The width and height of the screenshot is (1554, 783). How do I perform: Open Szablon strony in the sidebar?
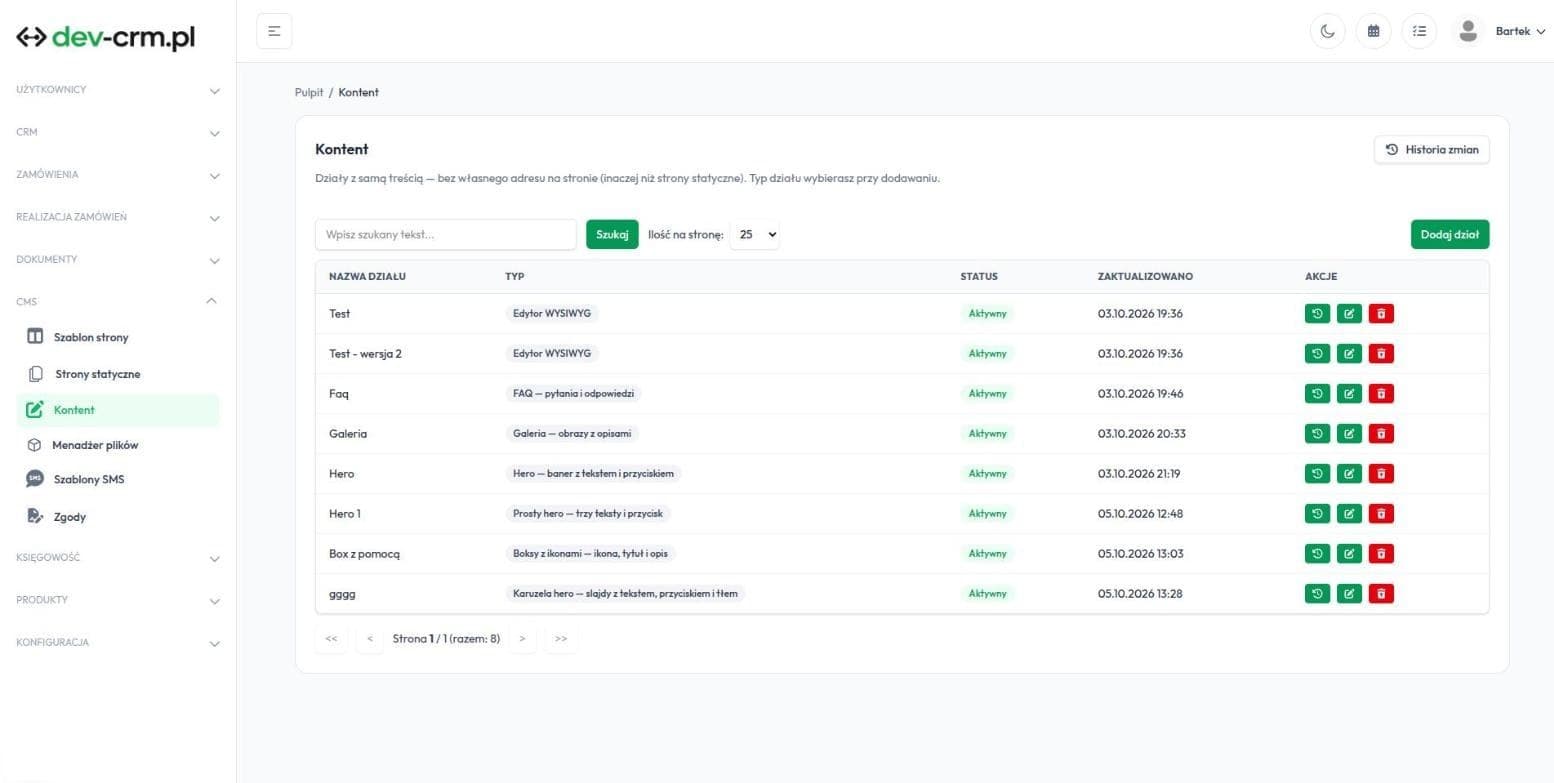click(x=118, y=337)
